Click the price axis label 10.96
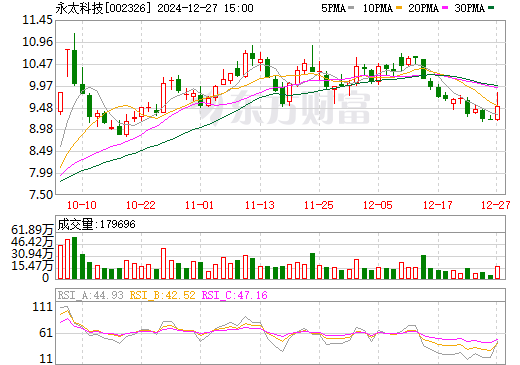The width and height of the screenshot is (520, 365). (x=37, y=42)
